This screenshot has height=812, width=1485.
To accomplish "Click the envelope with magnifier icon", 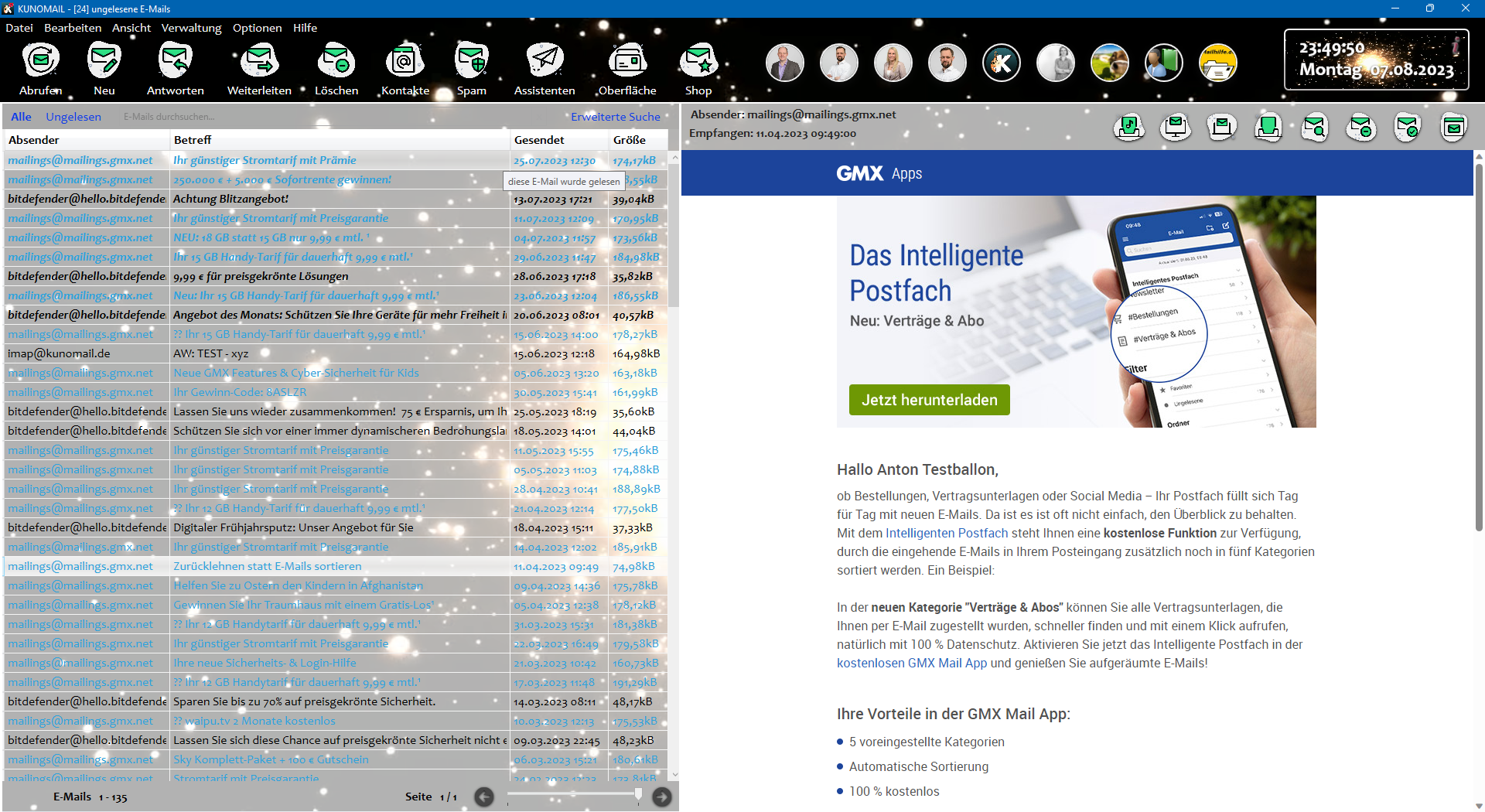I will 1315,126.
